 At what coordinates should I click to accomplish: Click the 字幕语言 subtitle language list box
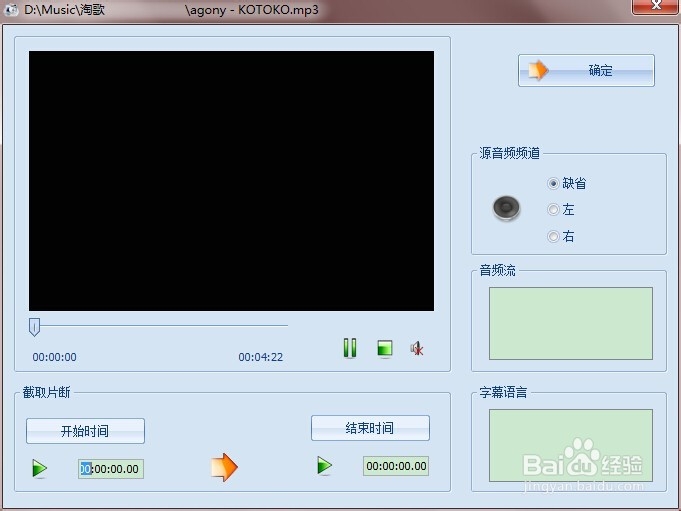click(571, 445)
